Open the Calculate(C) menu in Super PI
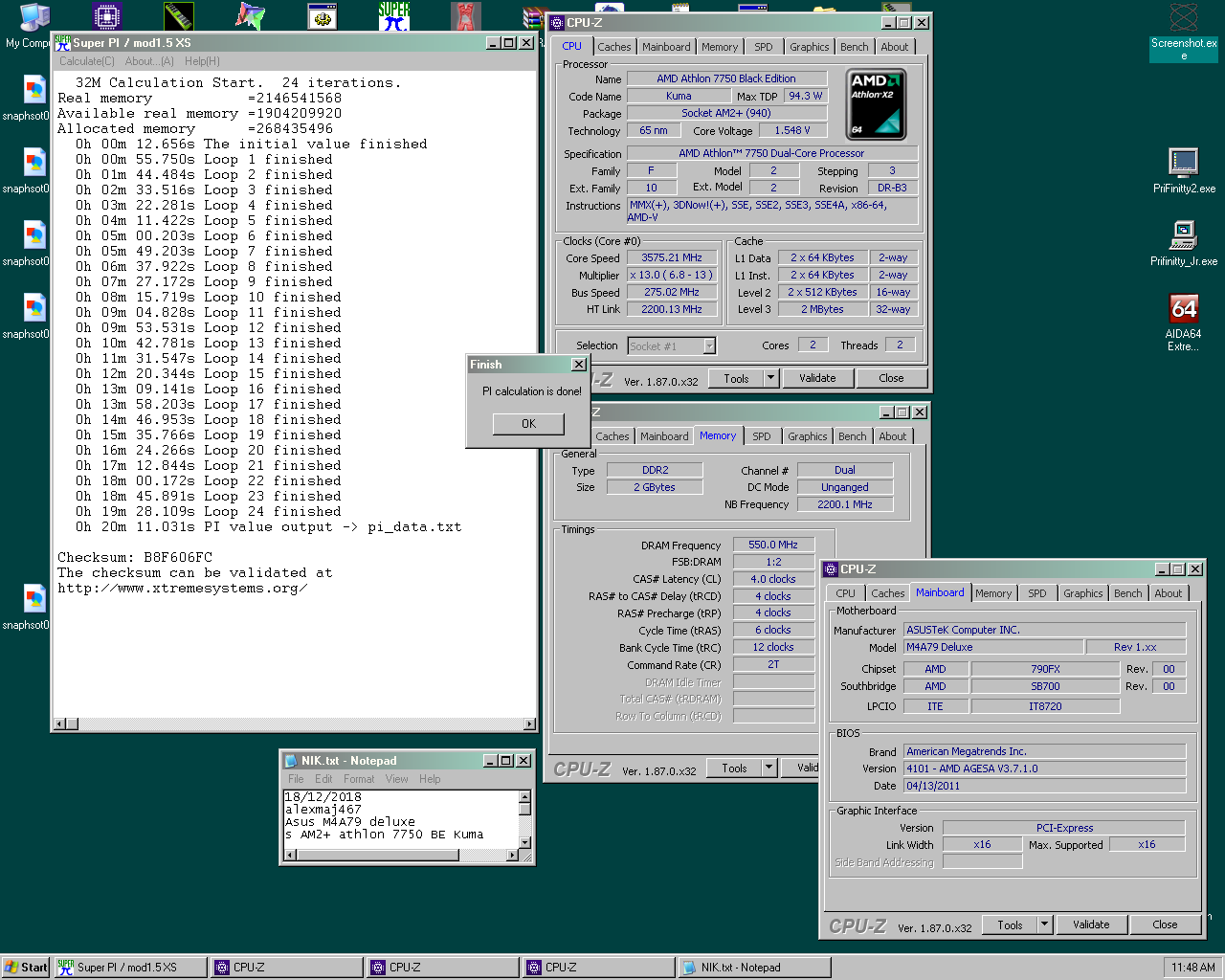This screenshot has height=980, width=1225. tap(87, 61)
